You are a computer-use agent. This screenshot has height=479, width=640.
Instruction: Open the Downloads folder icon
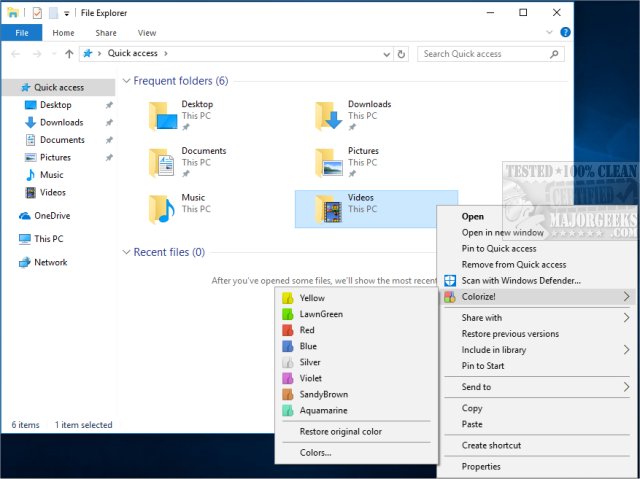pyautogui.click(x=329, y=115)
